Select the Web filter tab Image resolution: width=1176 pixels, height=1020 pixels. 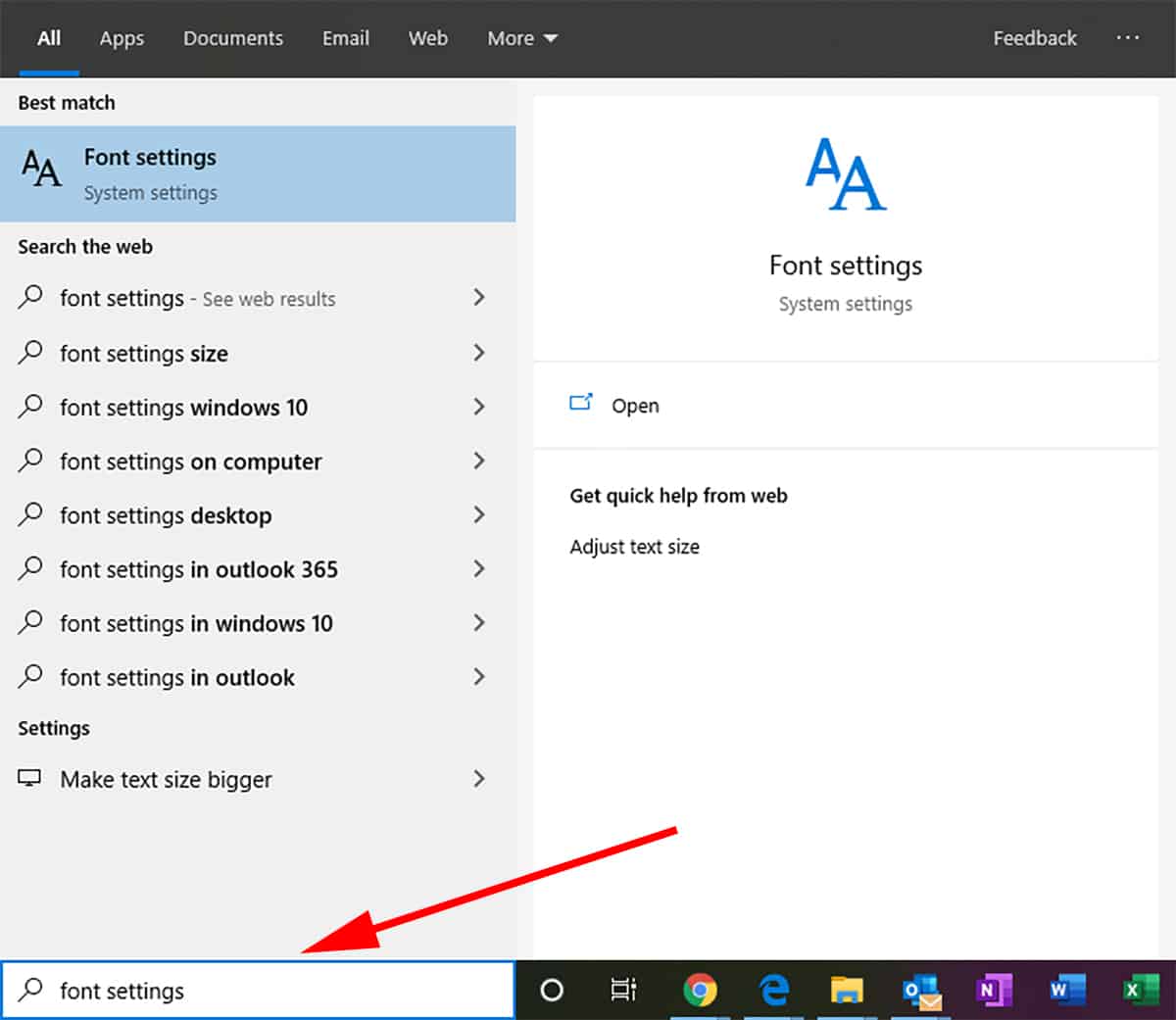[x=428, y=38]
